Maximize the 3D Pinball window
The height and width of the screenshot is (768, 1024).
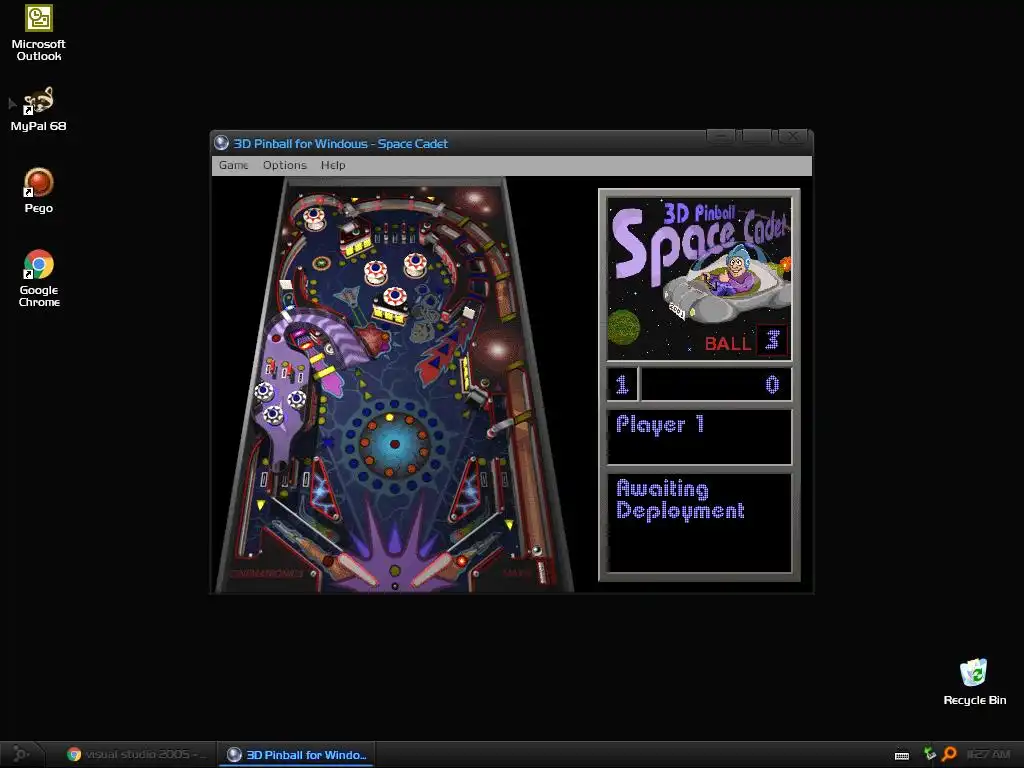pos(756,136)
